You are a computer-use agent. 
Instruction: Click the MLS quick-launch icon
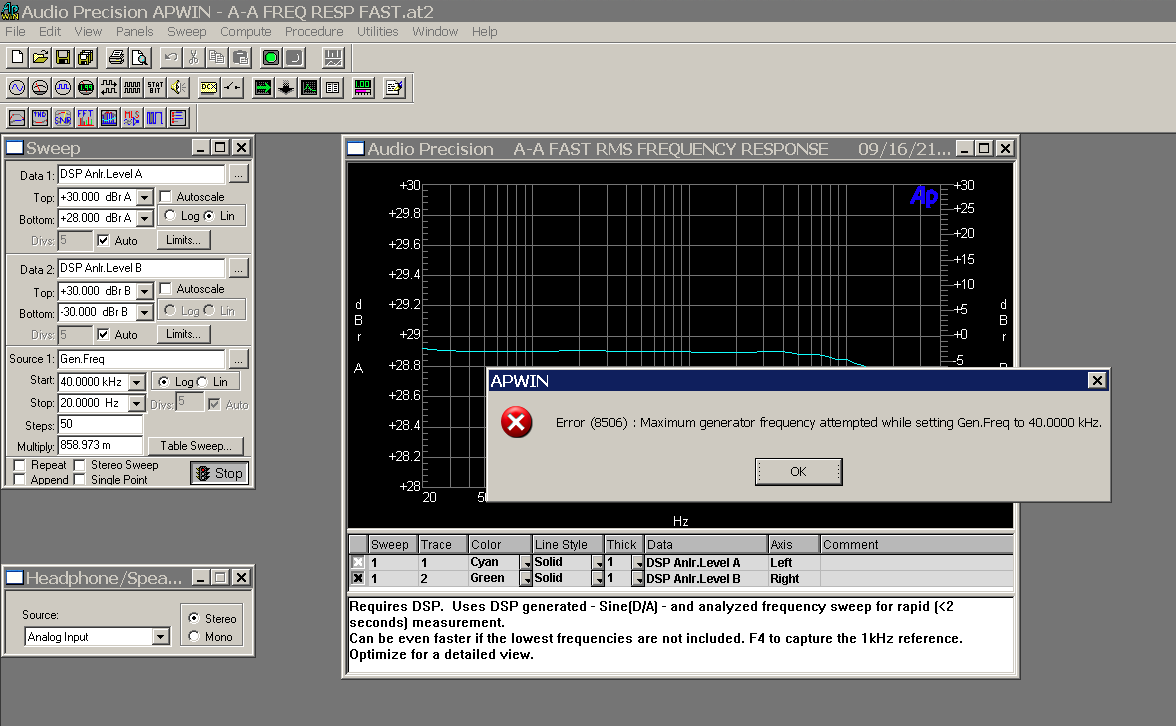pyautogui.click(x=132, y=118)
